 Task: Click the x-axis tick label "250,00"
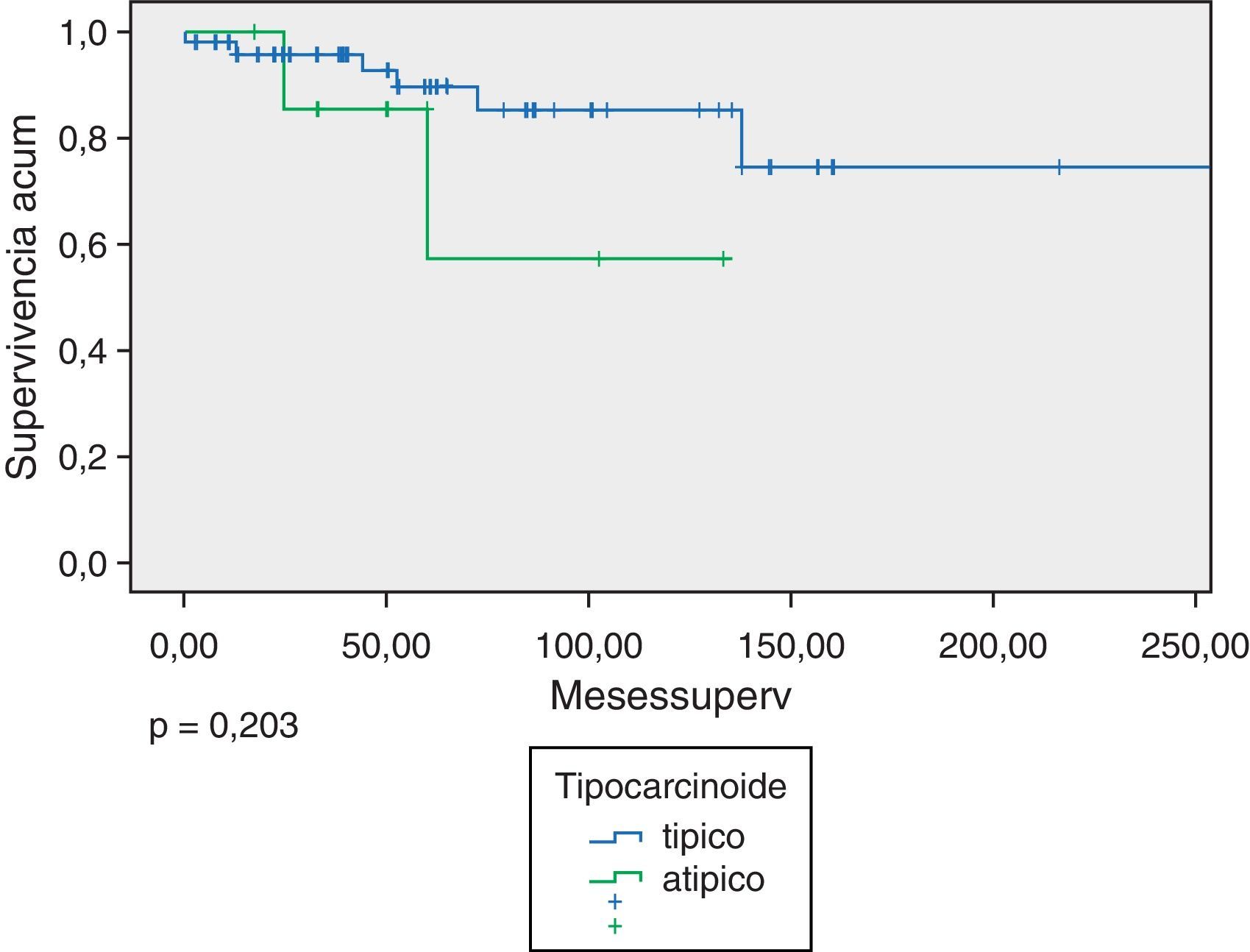tap(1195, 647)
